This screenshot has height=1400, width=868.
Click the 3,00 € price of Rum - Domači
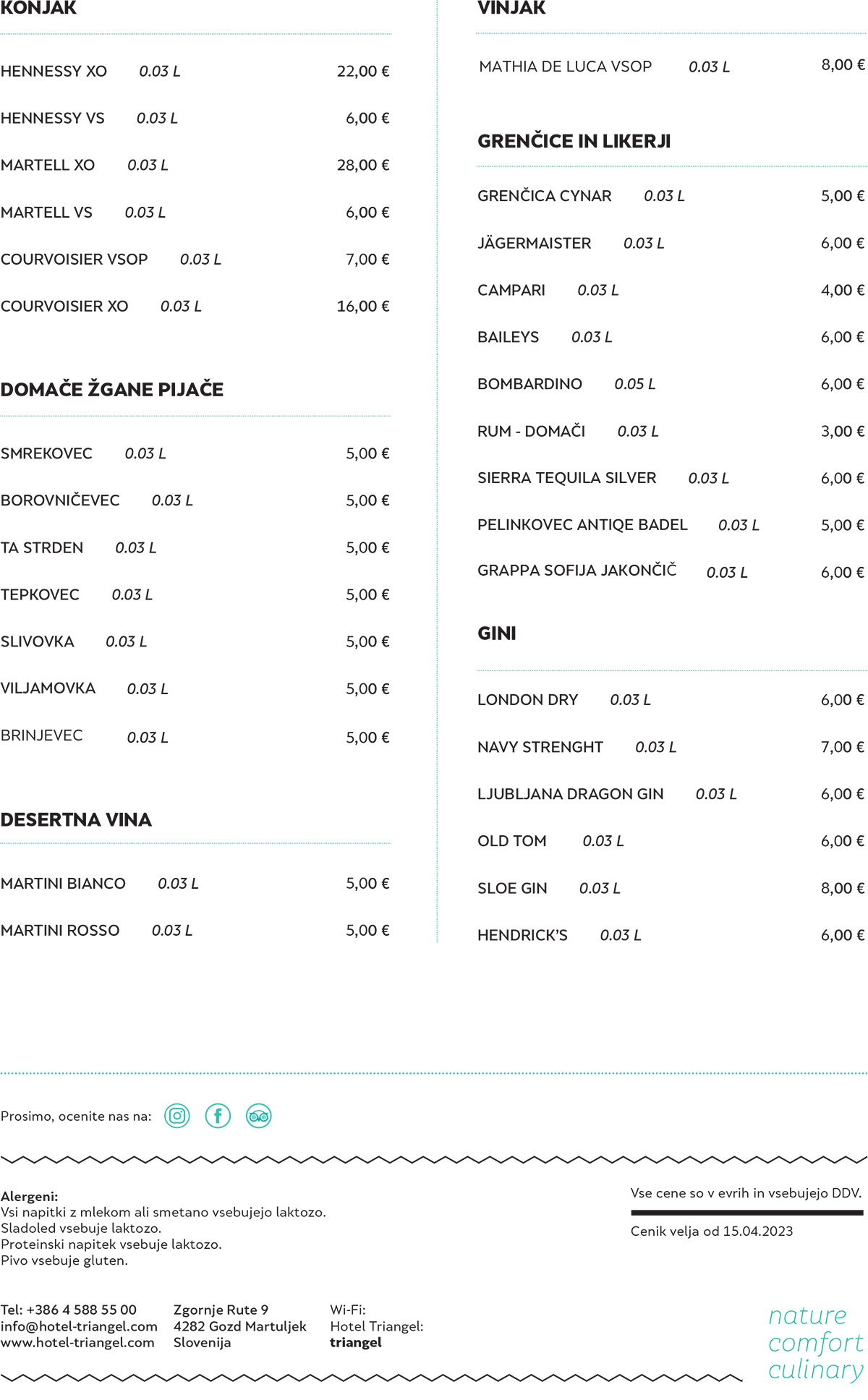[x=843, y=432]
